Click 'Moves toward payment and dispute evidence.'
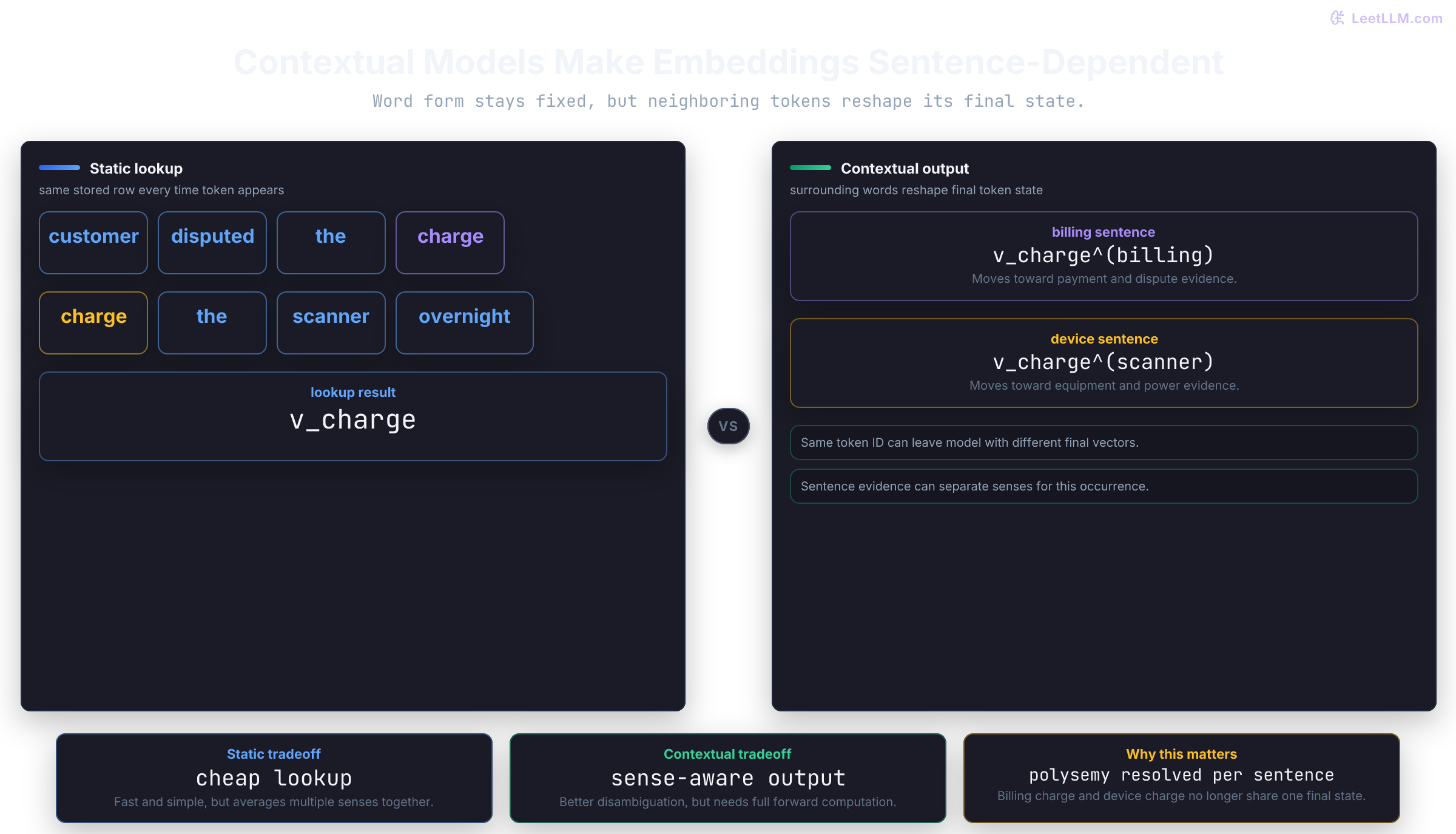The height and width of the screenshot is (834, 1456). tap(1104, 279)
